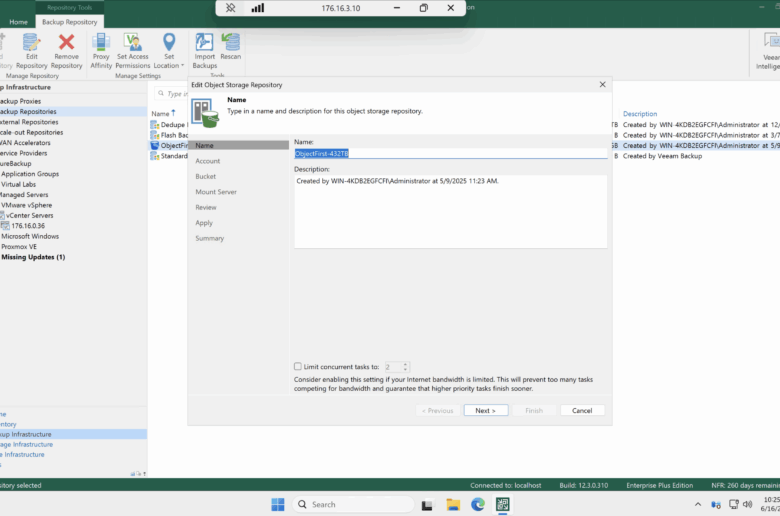Image resolution: width=780 pixels, height=516 pixels.
Task: Open the Set Location dropdown arrow
Action: pos(182,66)
